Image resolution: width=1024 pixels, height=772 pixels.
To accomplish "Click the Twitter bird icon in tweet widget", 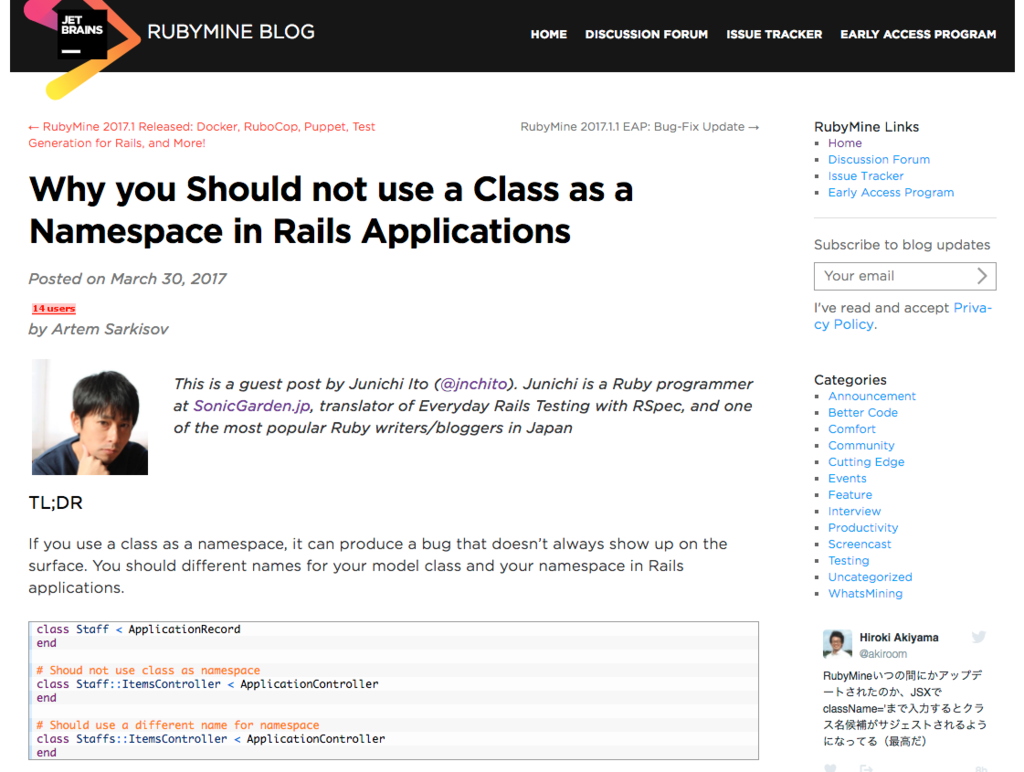I will [978, 637].
